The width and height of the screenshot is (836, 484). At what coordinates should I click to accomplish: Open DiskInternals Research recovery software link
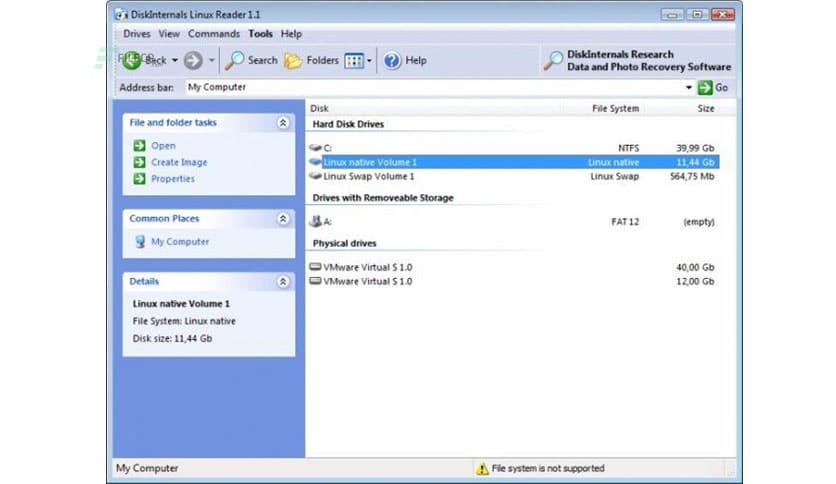coord(637,61)
